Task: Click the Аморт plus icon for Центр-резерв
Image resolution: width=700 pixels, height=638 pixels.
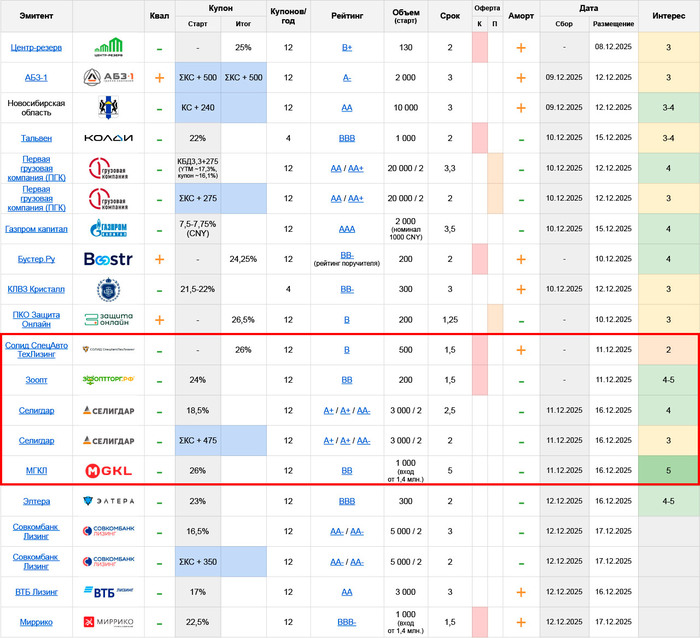Action: click(520, 47)
